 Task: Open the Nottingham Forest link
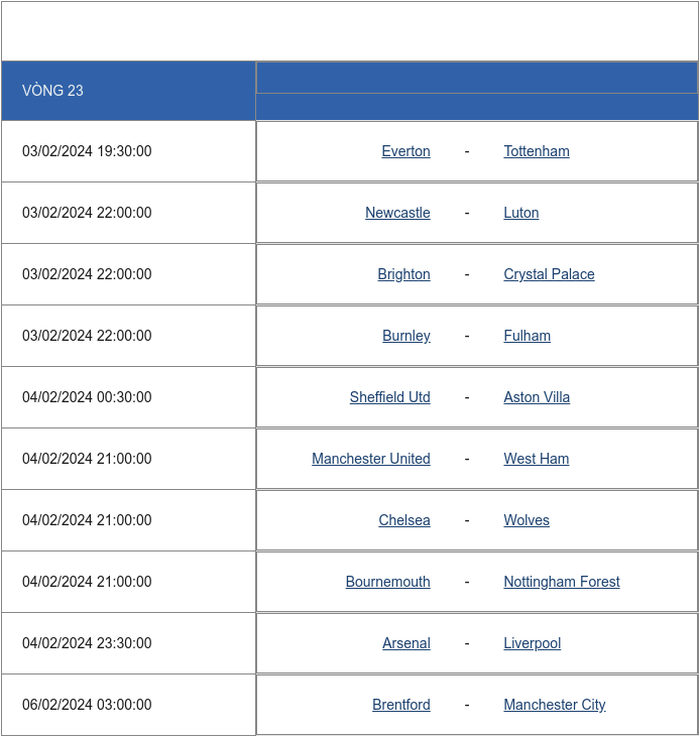(x=561, y=582)
